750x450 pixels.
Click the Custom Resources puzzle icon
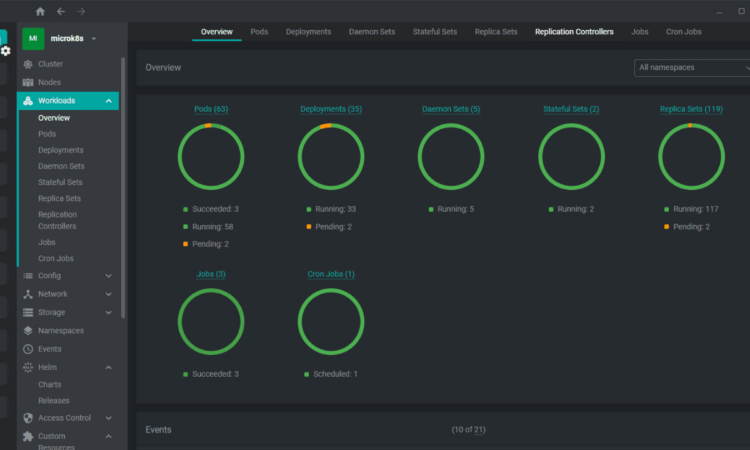pyautogui.click(x=28, y=437)
